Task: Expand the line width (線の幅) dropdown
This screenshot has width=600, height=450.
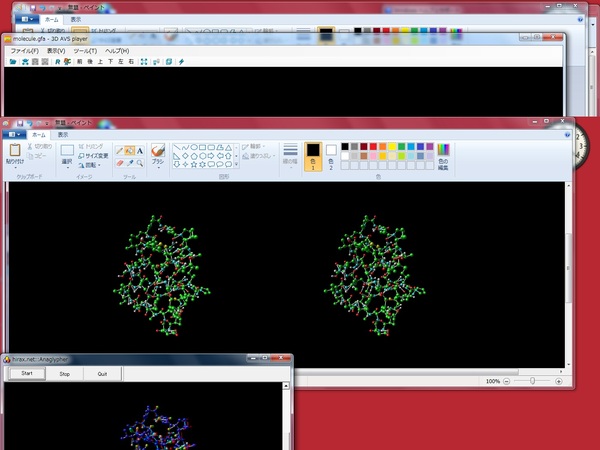Action: 290,155
